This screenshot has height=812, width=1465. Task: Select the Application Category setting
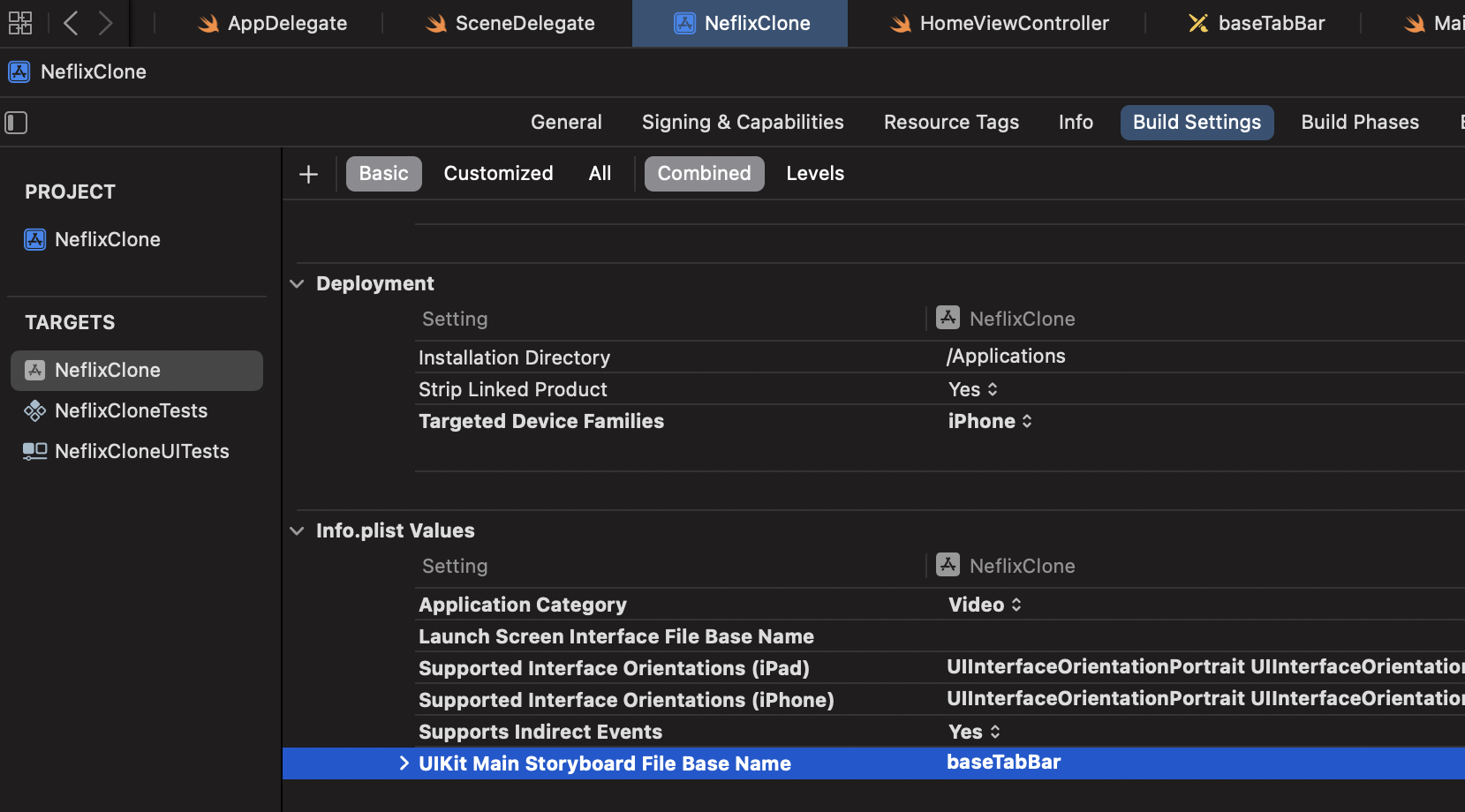pyautogui.click(x=523, y=605)
